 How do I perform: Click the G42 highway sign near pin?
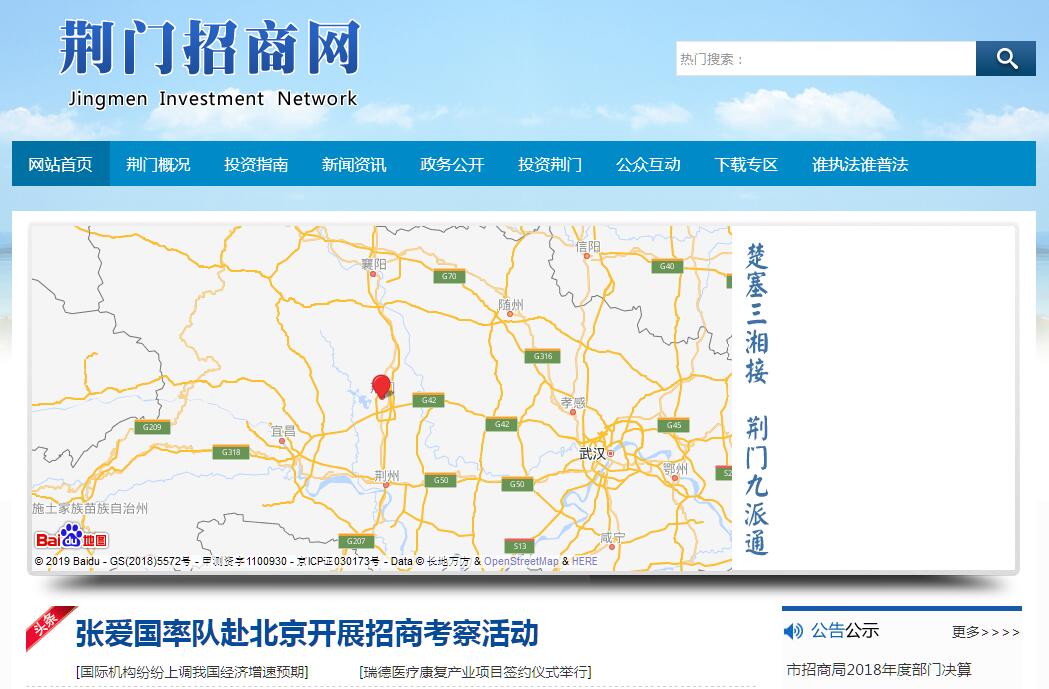[428, 400]
